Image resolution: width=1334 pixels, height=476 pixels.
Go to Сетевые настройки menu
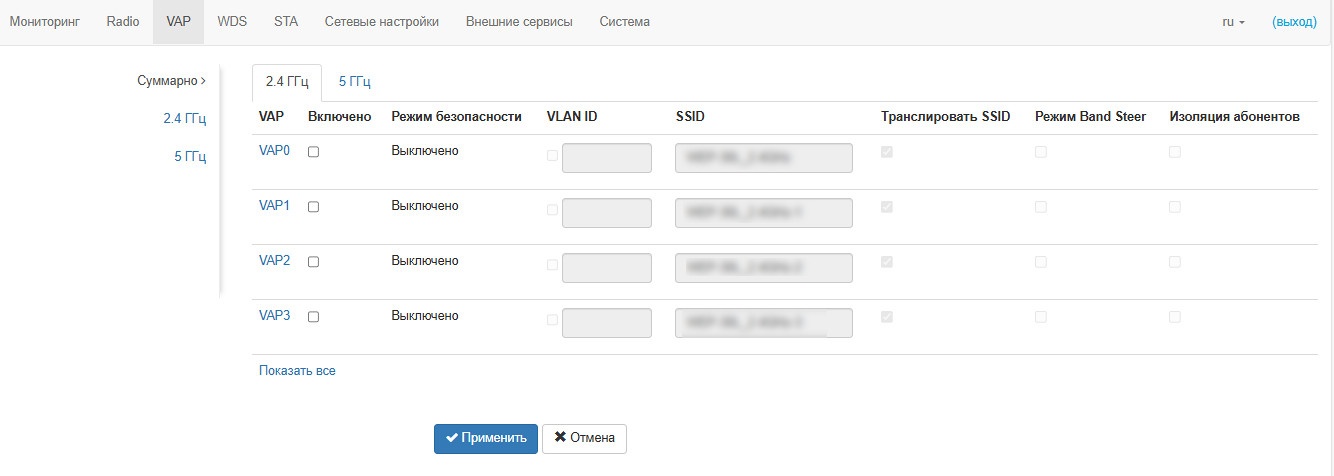[x=381, y=22]
